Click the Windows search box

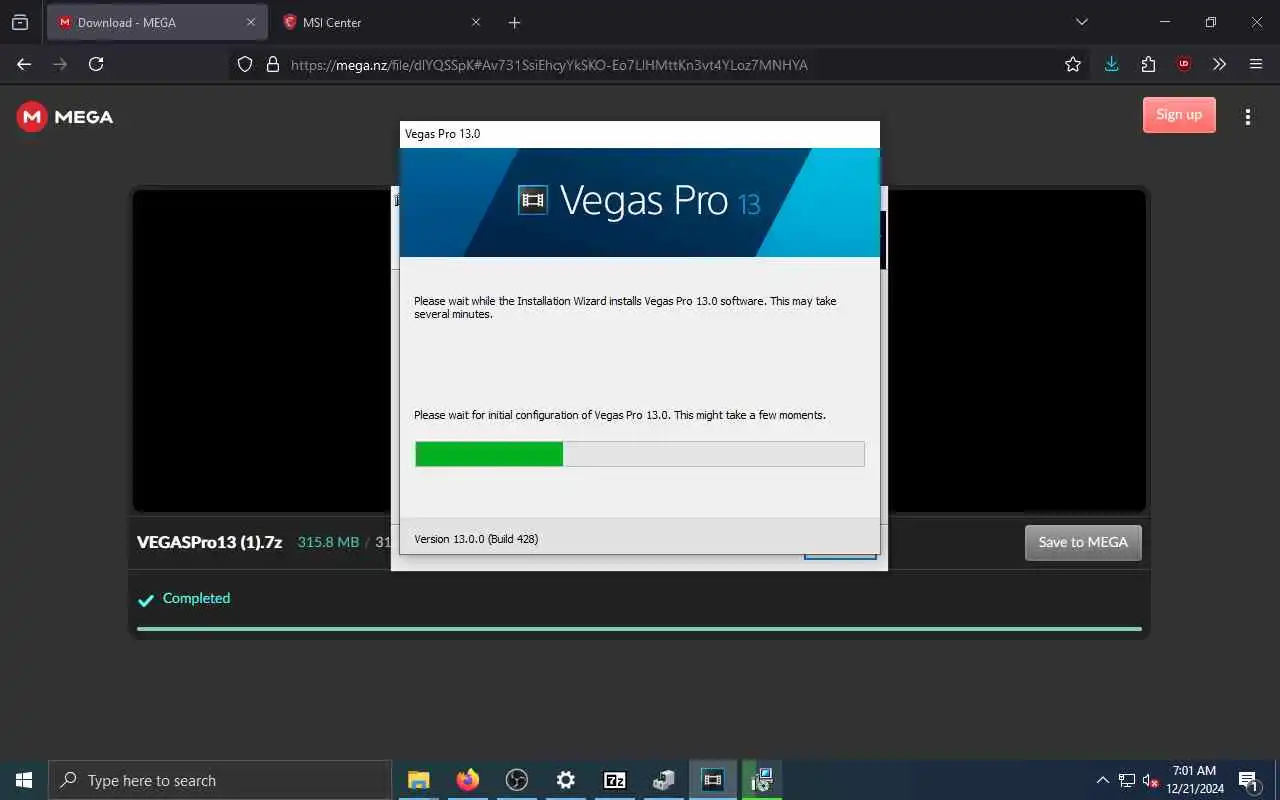pos(220,780)
